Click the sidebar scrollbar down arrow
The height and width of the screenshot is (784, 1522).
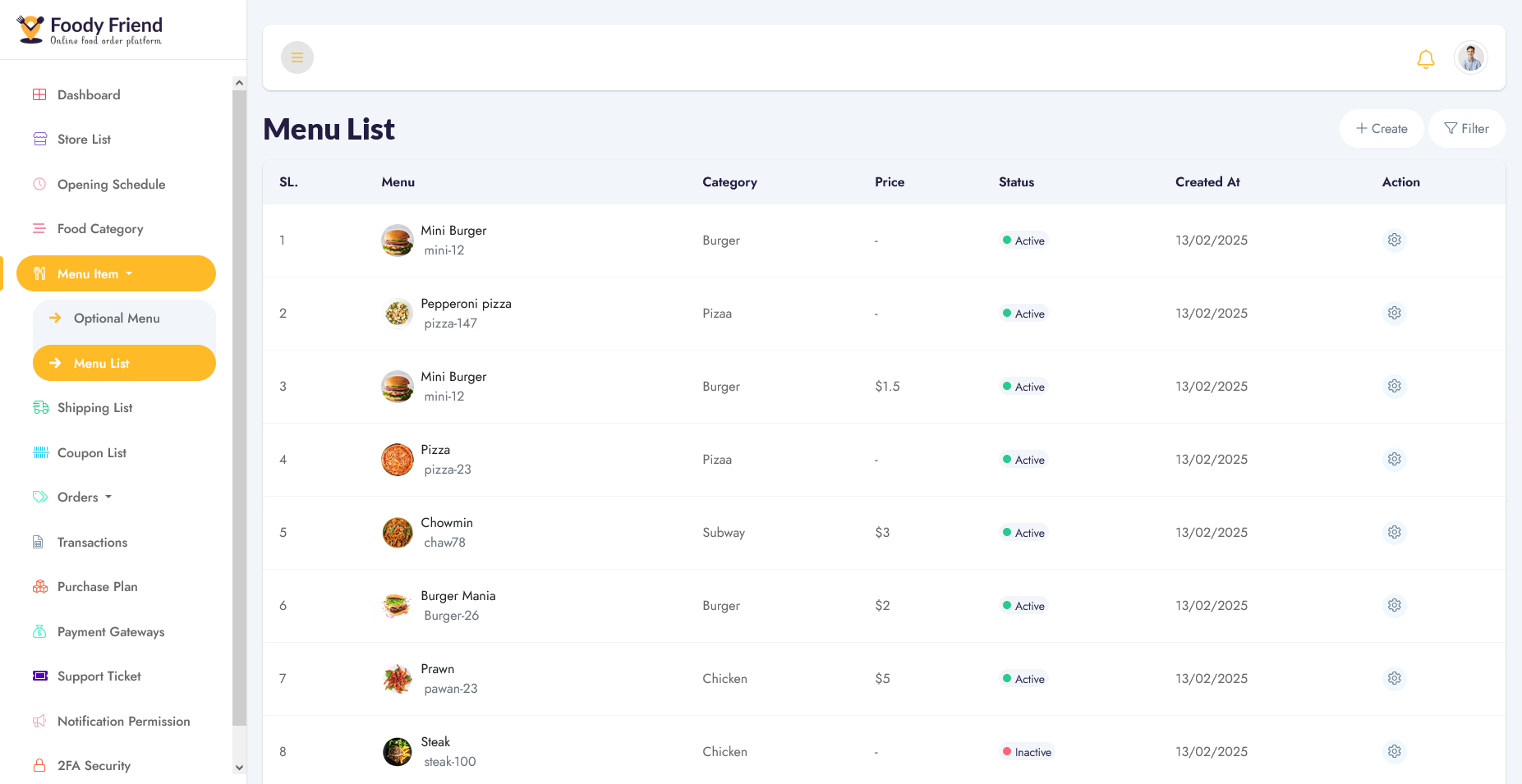(x=239, y=768)
